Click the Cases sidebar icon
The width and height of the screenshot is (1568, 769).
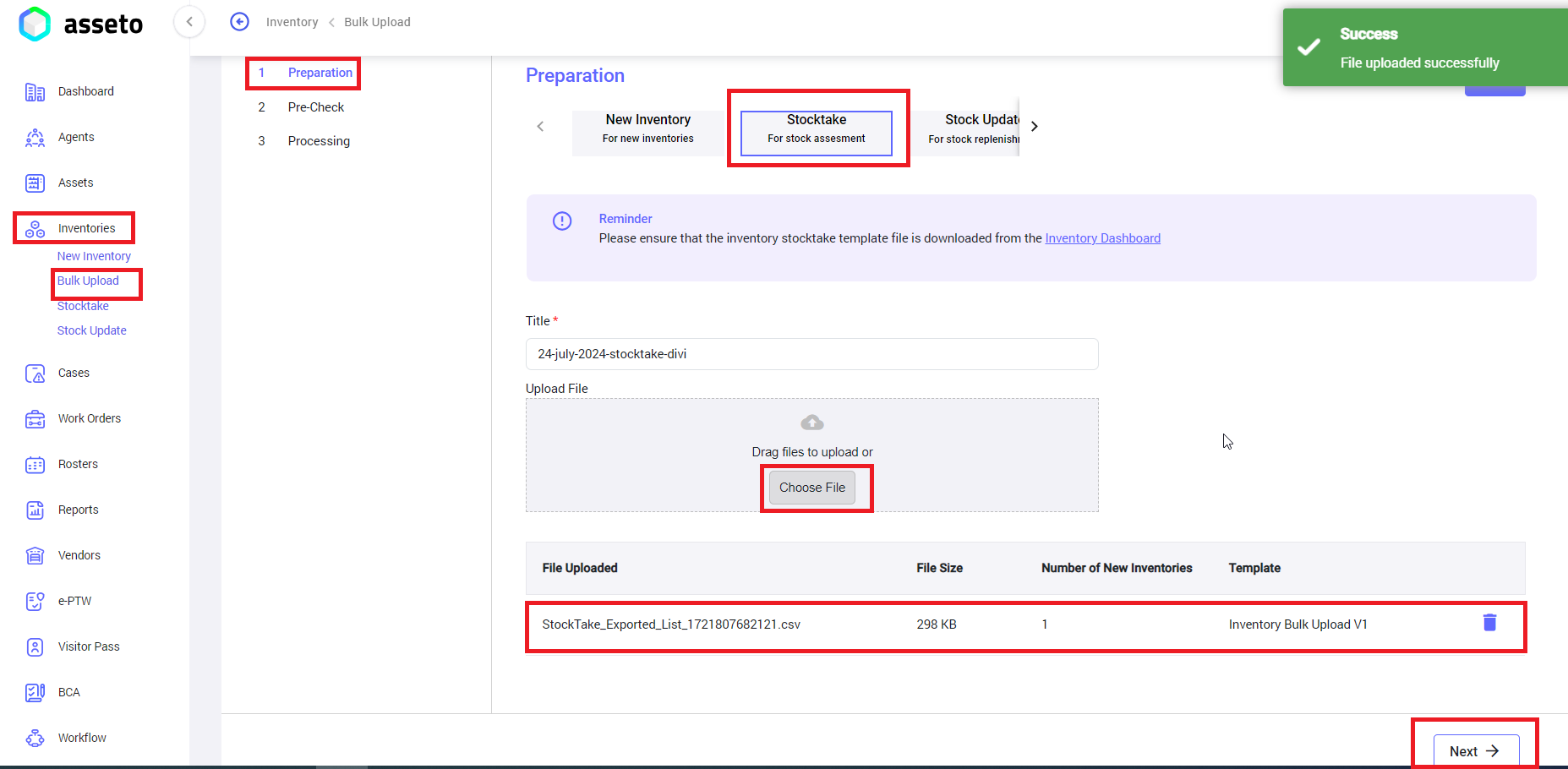pos(35,374)
